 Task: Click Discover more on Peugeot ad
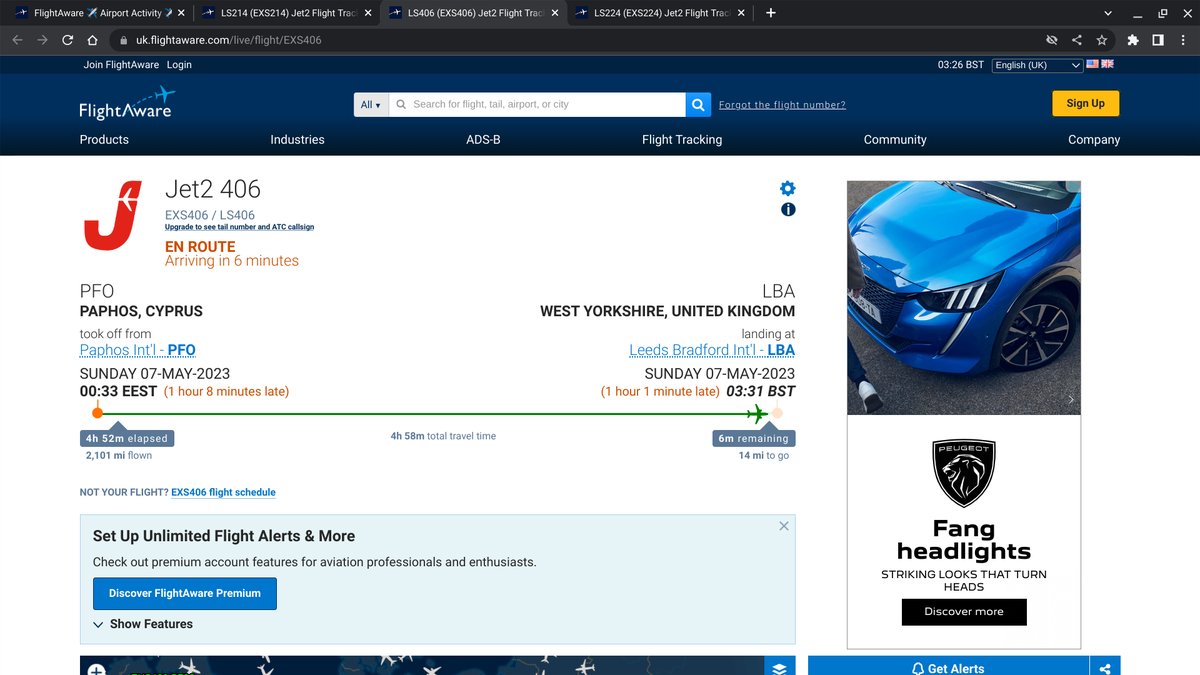(964, 611)
